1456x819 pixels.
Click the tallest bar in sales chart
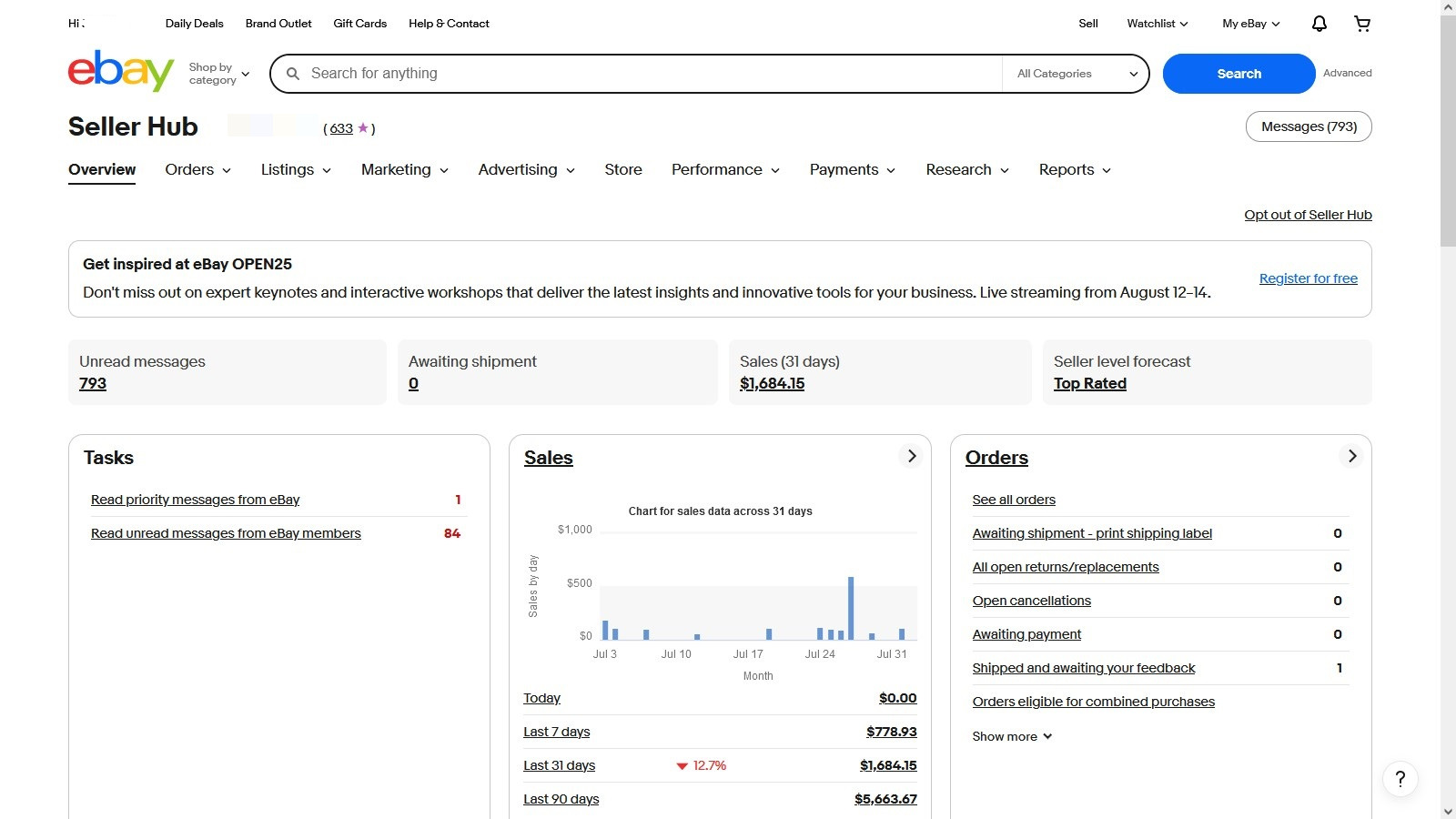pyautogui.click(x=851, y=607)
